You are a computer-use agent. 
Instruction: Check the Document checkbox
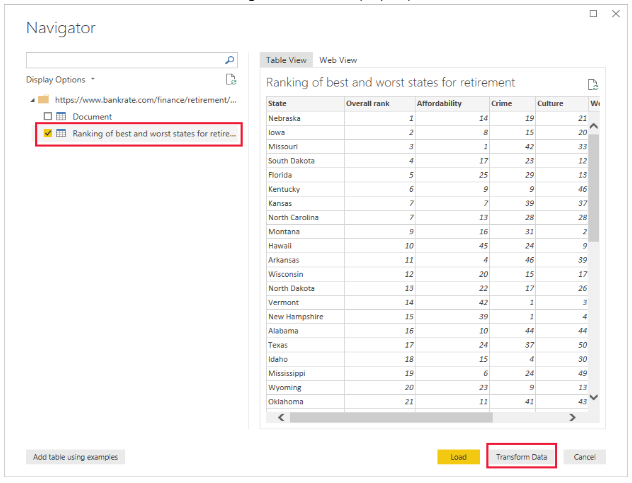point(47,117)
